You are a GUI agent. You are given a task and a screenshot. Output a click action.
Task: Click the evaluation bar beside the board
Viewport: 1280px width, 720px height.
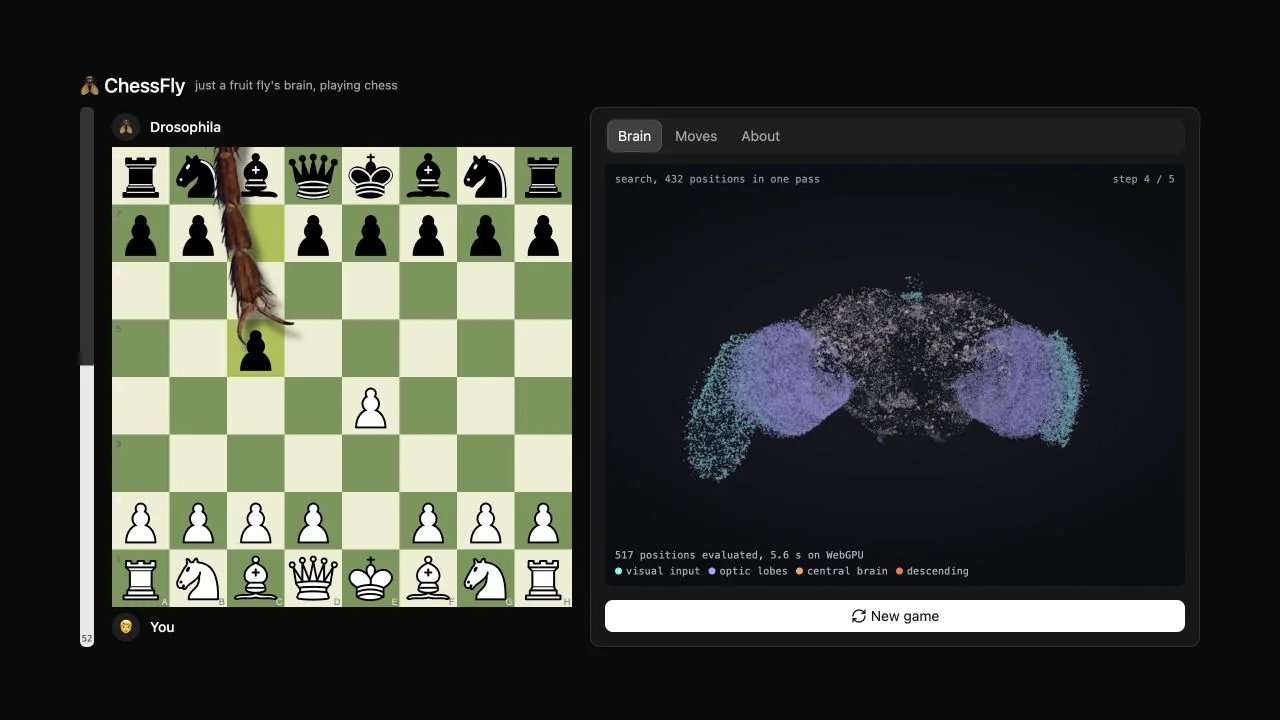[x=87, y=377]
